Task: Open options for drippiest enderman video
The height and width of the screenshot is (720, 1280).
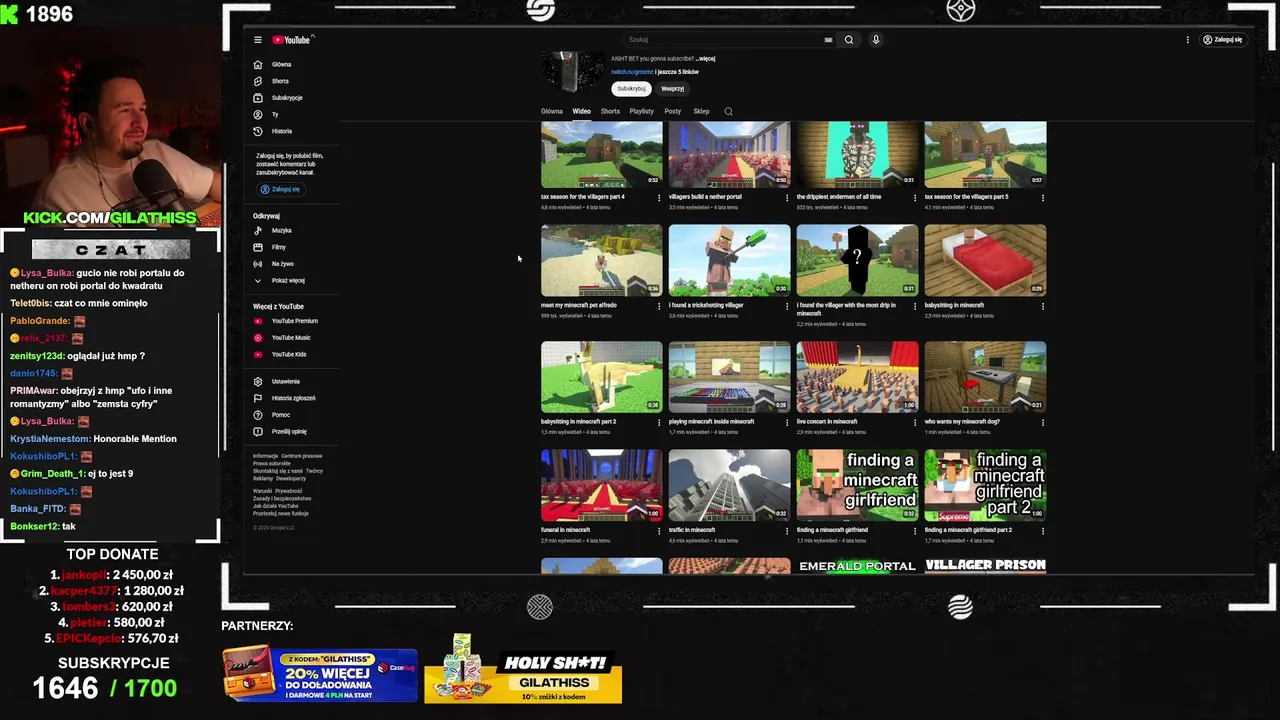Action: (x=915, y=198)
